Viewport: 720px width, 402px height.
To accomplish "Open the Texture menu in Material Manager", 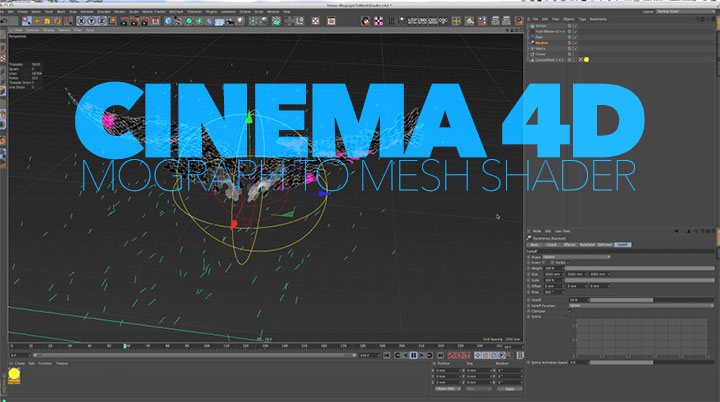I will [62, 363].
